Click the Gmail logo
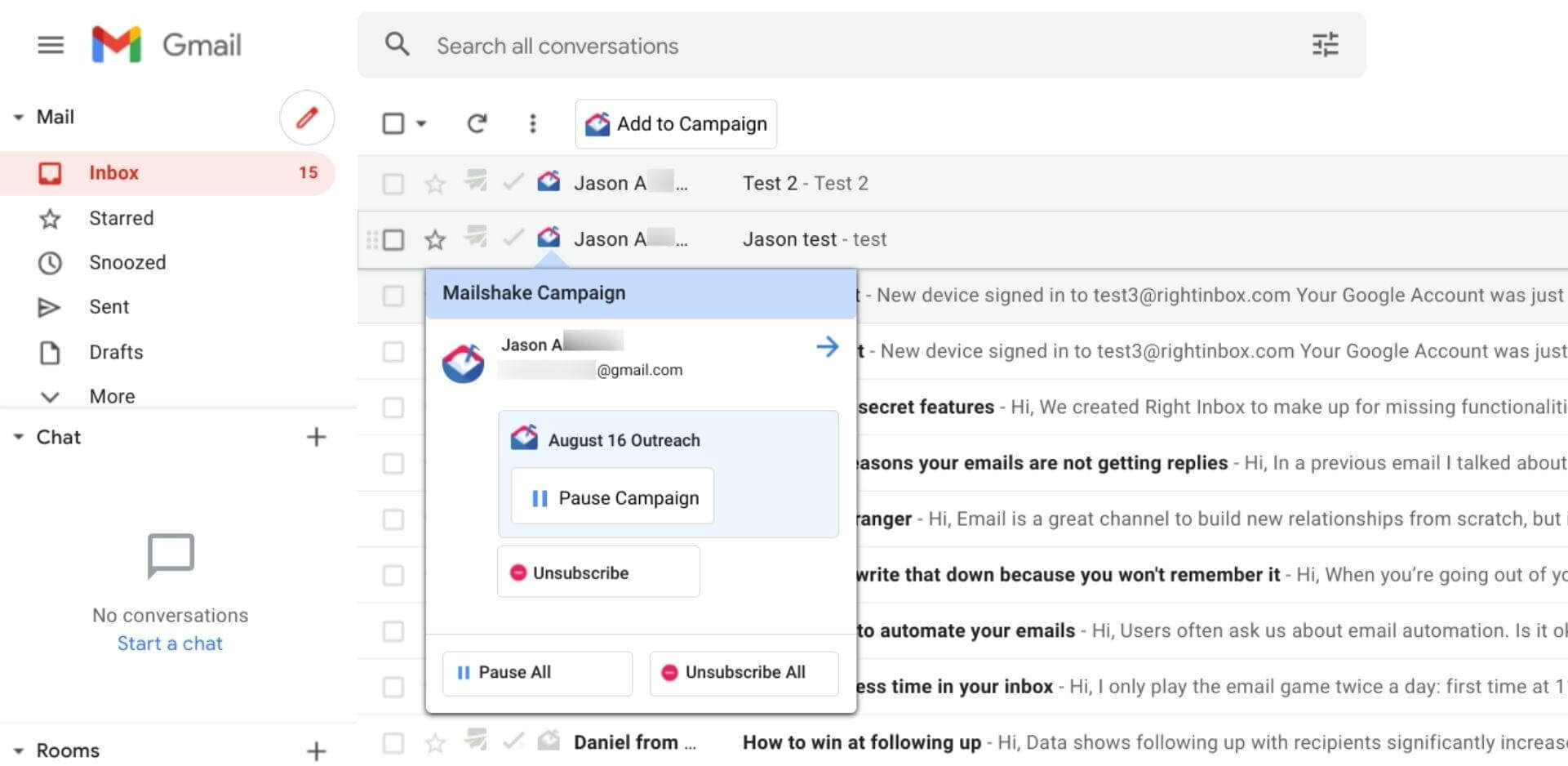 point(167,45)
